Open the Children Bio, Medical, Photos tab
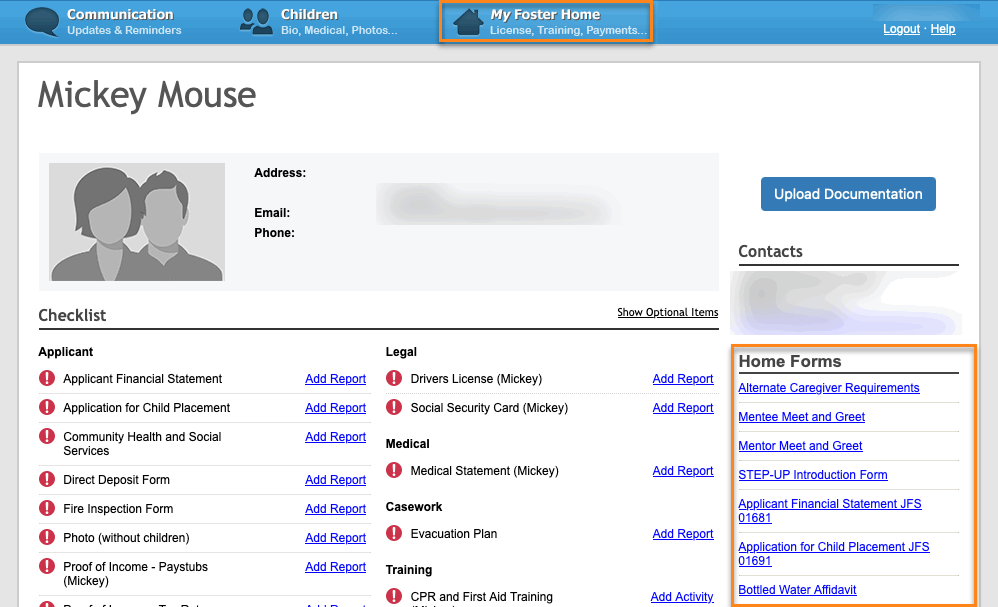Image resolution: width=998 pixels, height=607 pixels. 319,22
